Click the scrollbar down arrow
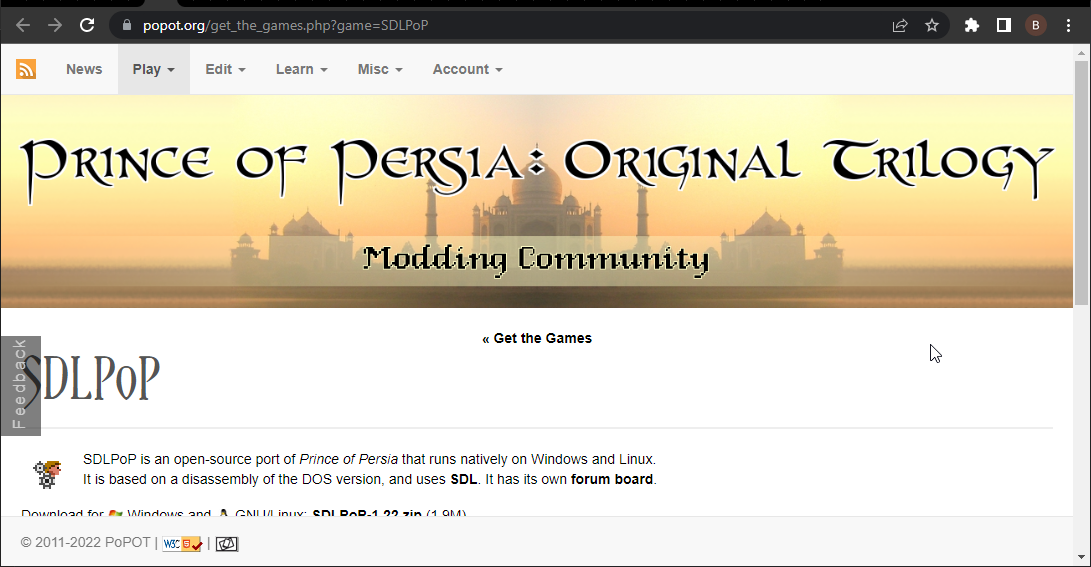Viewport: 1091px width, 567px height. pyautogui.click(x=1081, y=557)
